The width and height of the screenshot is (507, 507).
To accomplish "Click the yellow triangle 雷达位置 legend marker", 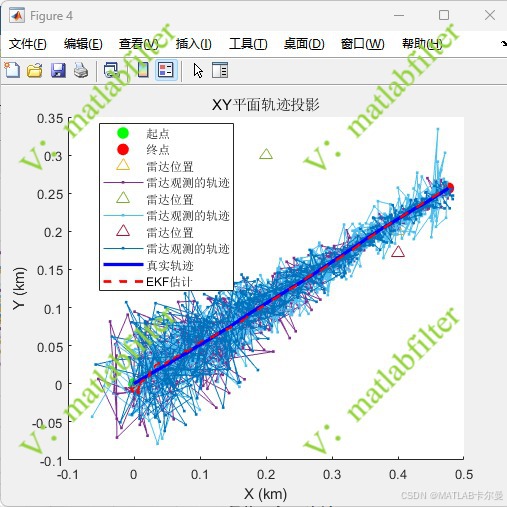I will click(x=123, y=165).
